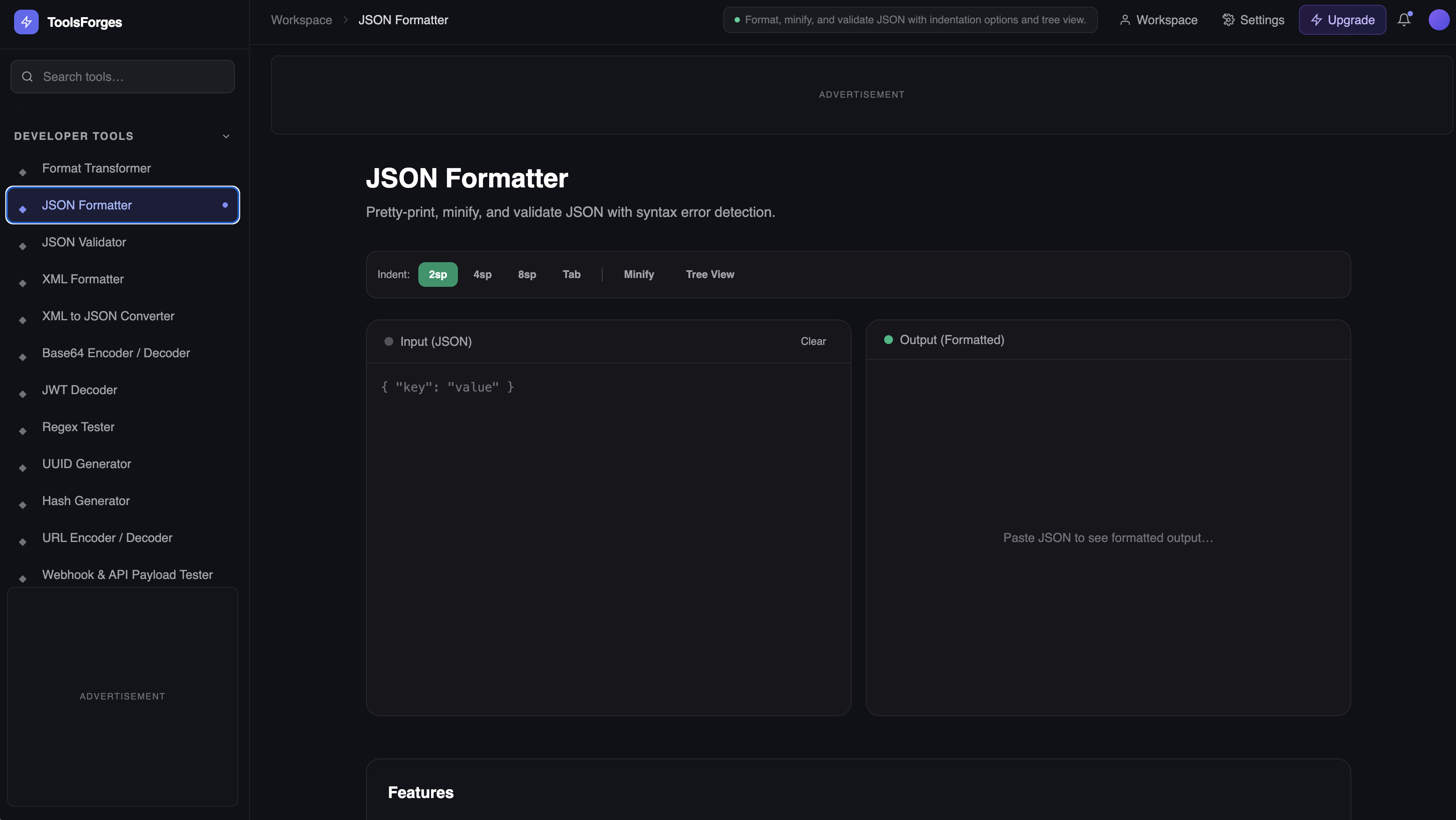Open Workspace from the header
The width and height of the screenshot is (1456, 820).
(1158, 20)
